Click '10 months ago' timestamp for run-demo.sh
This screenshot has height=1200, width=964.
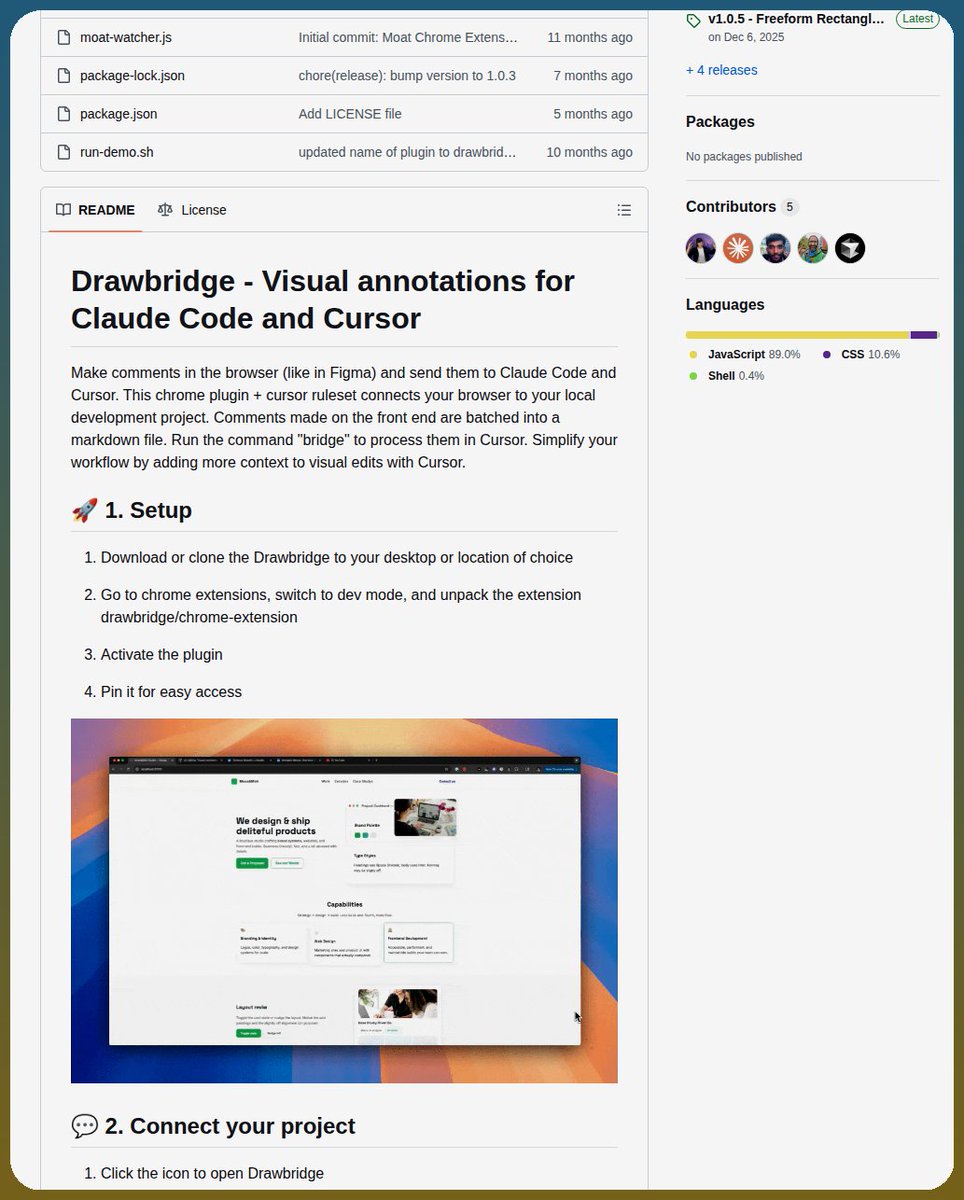(590, 152)
